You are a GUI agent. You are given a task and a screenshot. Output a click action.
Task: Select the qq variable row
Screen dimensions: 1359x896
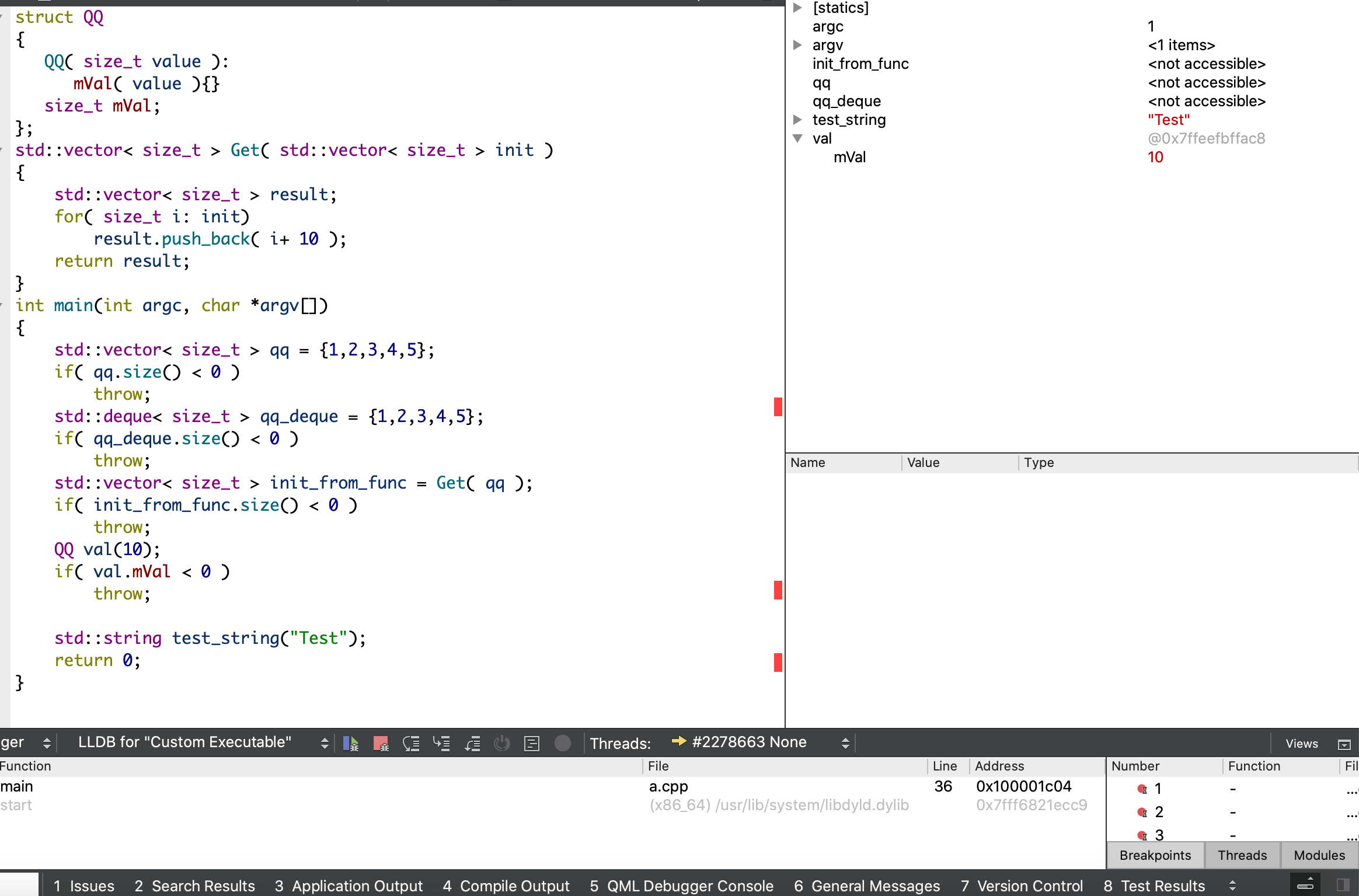point(1072,82)
